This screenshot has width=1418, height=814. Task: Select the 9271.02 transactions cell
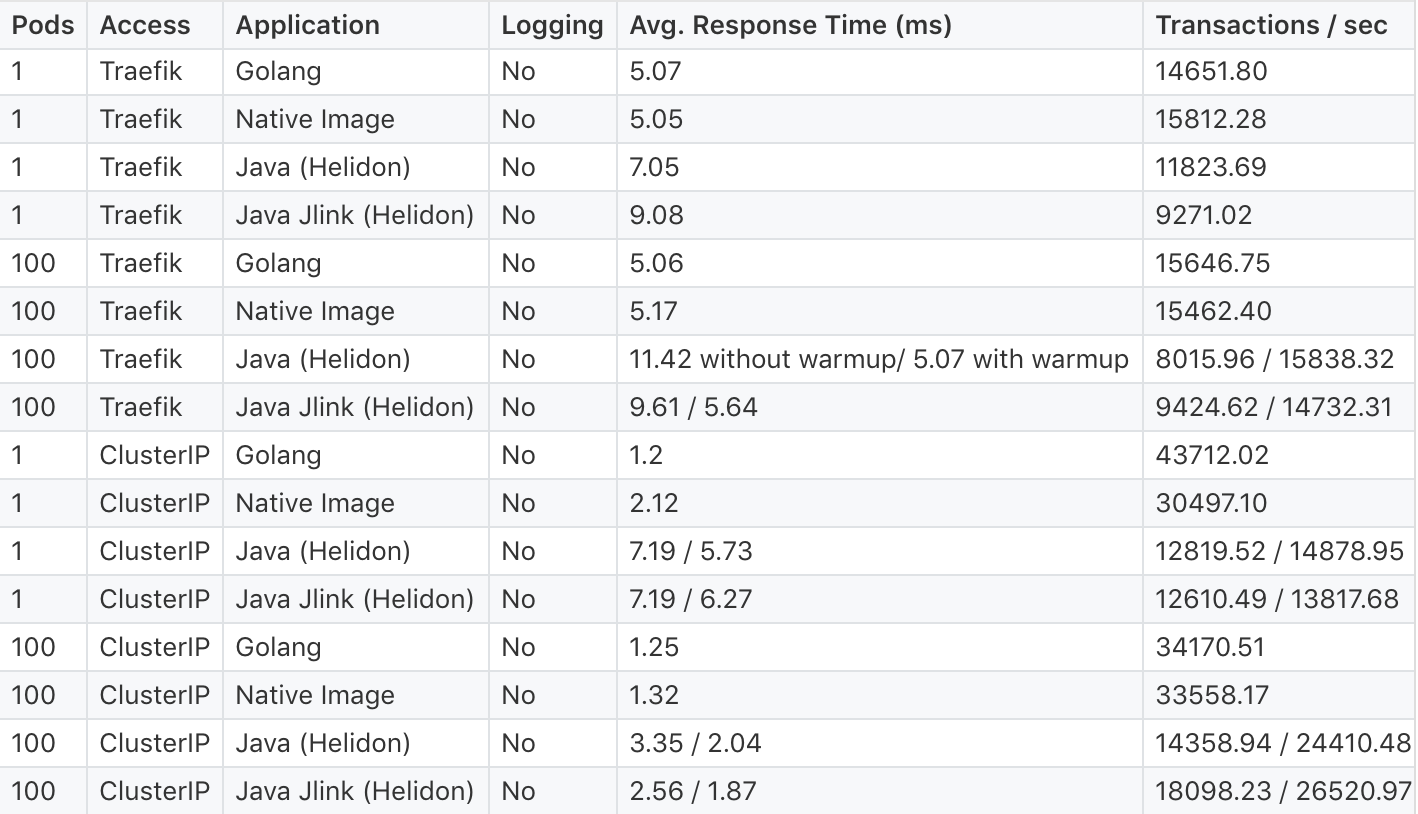(1280, 215)
